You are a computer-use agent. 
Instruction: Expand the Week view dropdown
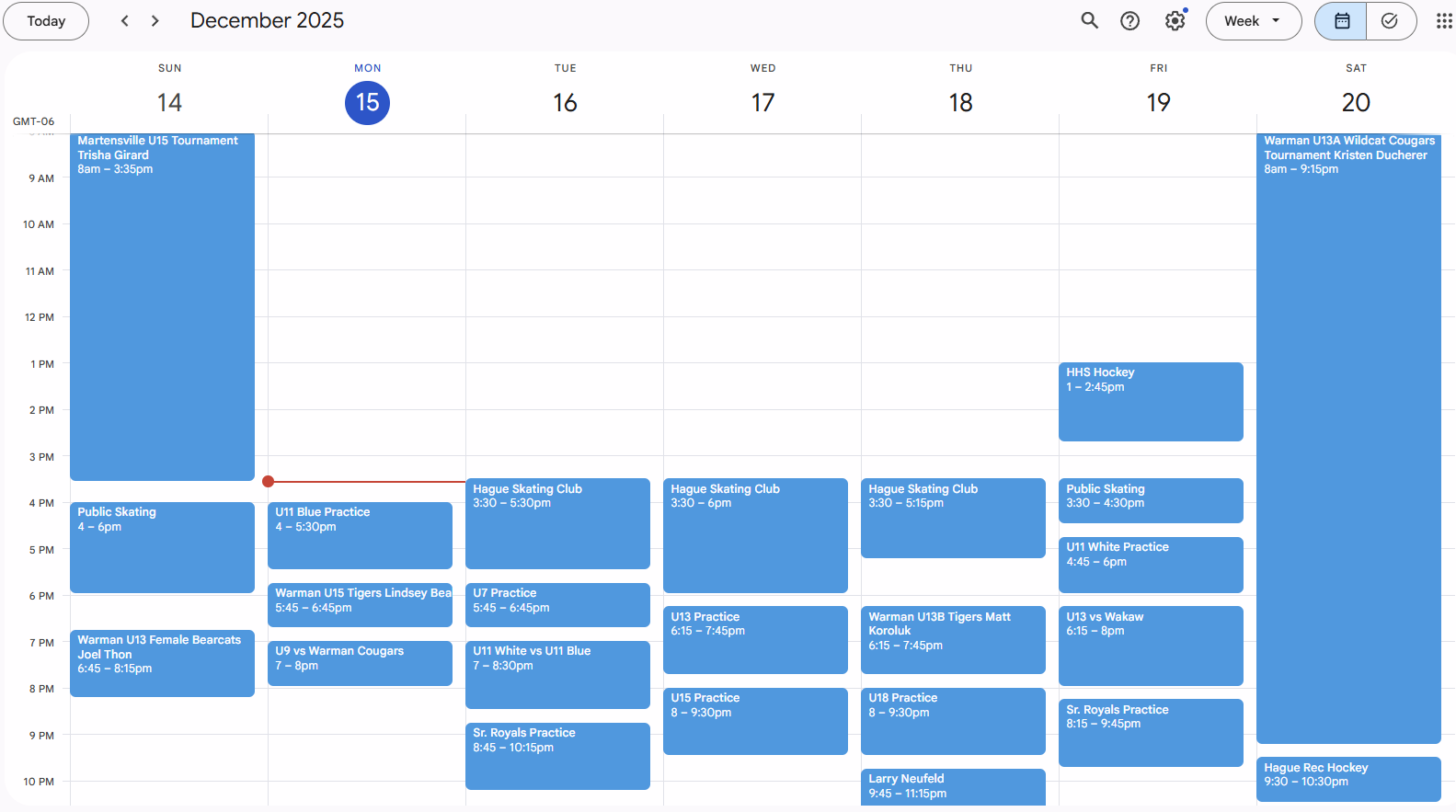pos(1253,21)
